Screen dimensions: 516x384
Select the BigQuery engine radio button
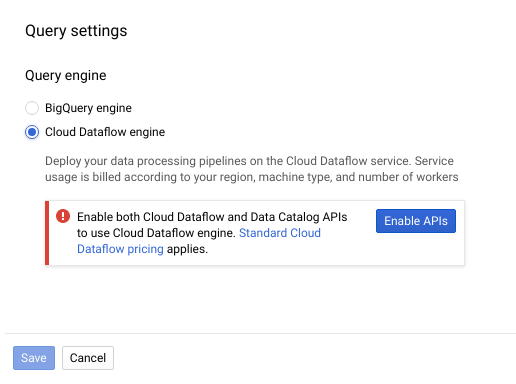(32, 108)
